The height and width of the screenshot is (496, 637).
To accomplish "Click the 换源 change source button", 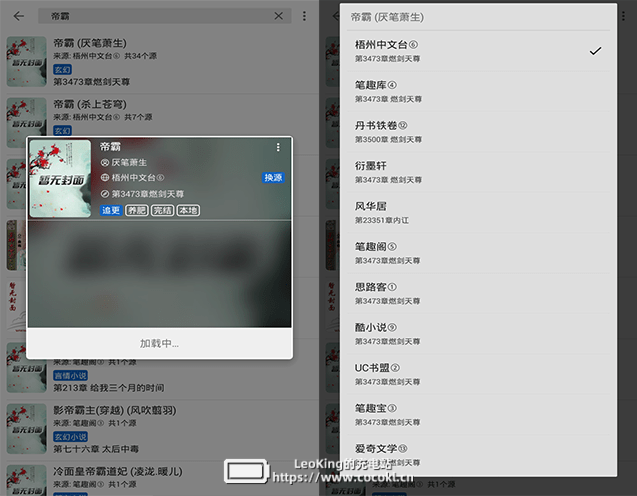I will click(273, 178).
